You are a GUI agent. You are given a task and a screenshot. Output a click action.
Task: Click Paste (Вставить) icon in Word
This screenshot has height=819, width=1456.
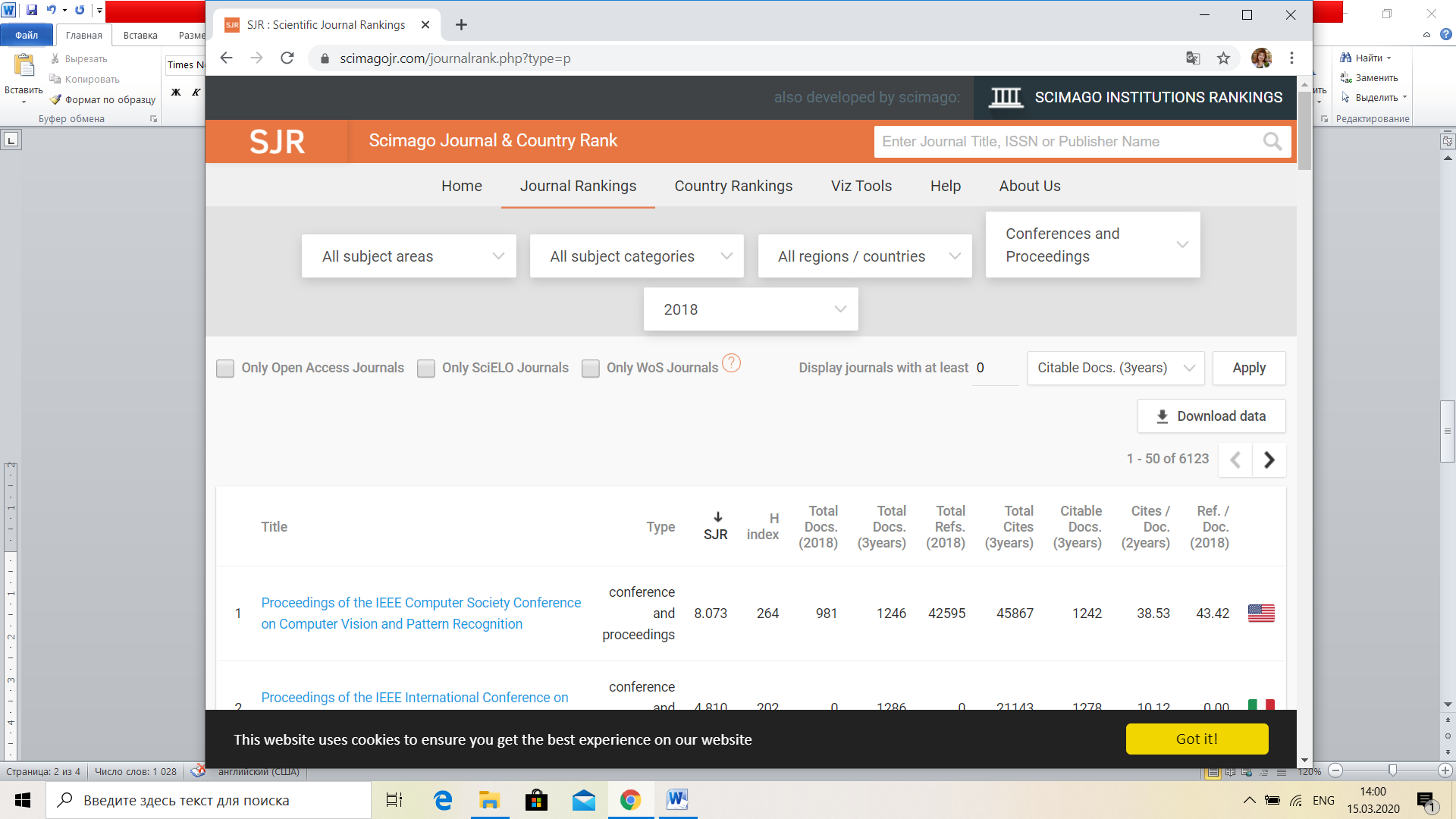coord(24,67)
